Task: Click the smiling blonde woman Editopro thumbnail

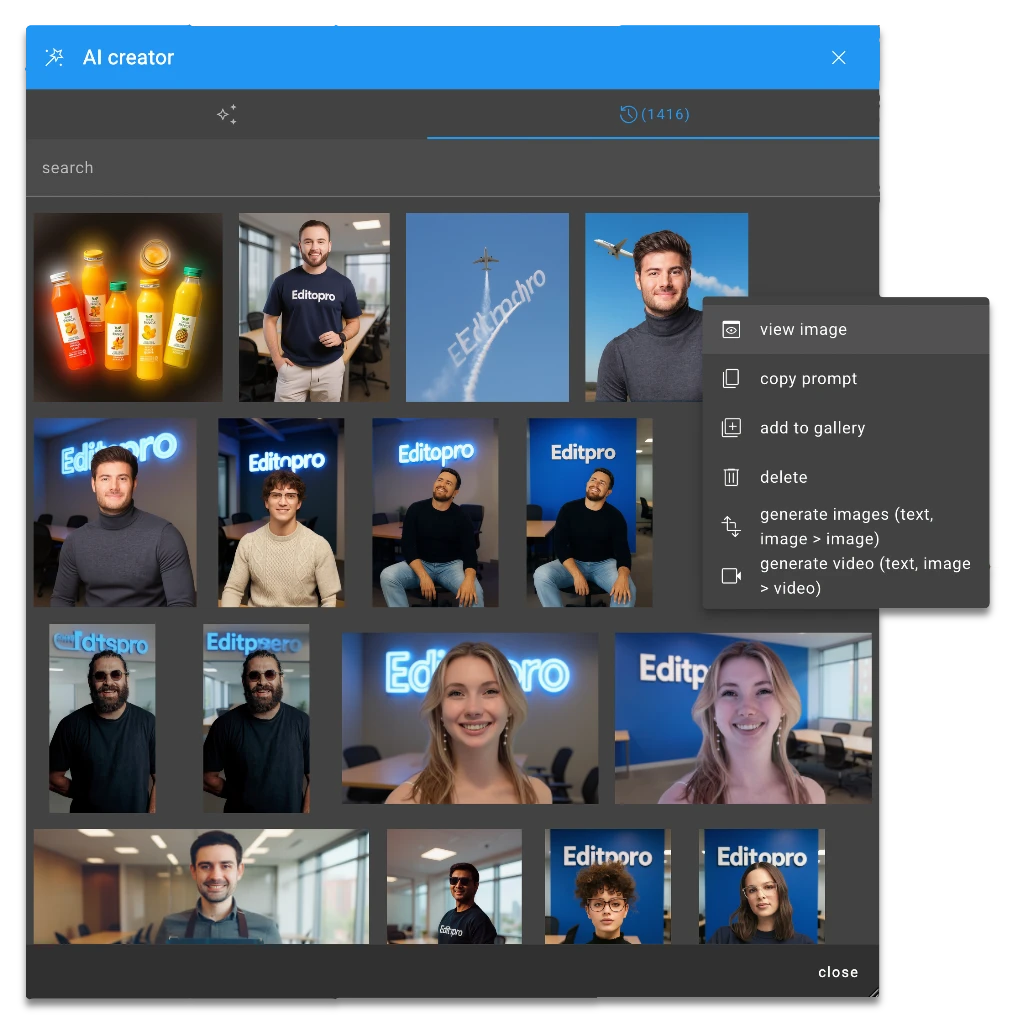Action: tap(468, 718)
